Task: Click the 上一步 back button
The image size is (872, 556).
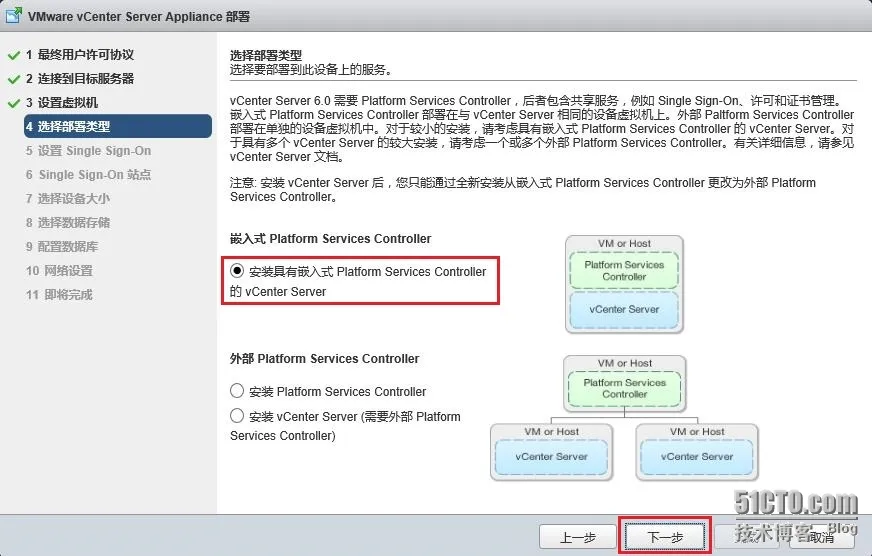Action: click(x=578, y=537)
